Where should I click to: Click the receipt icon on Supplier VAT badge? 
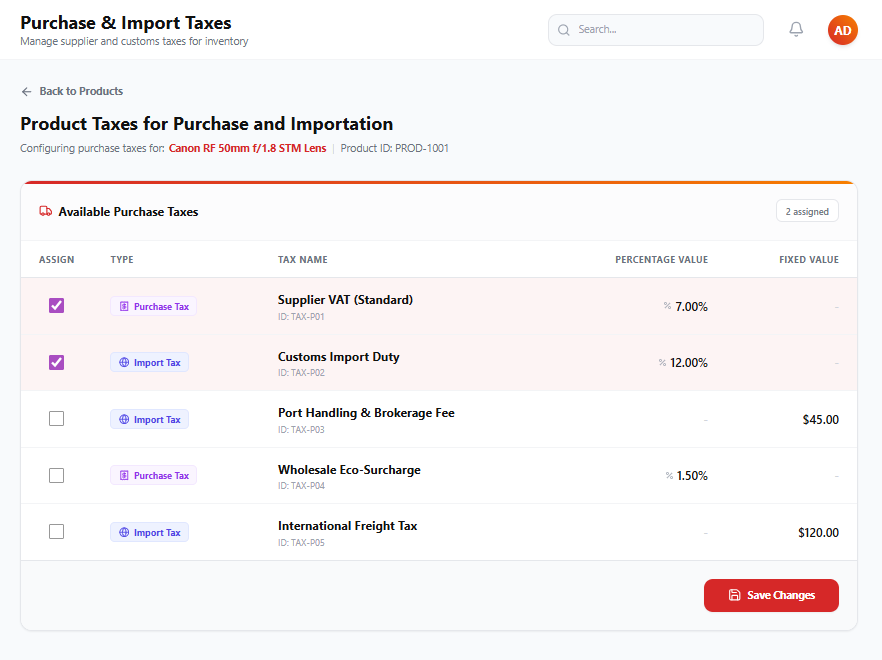pos(124,306)
